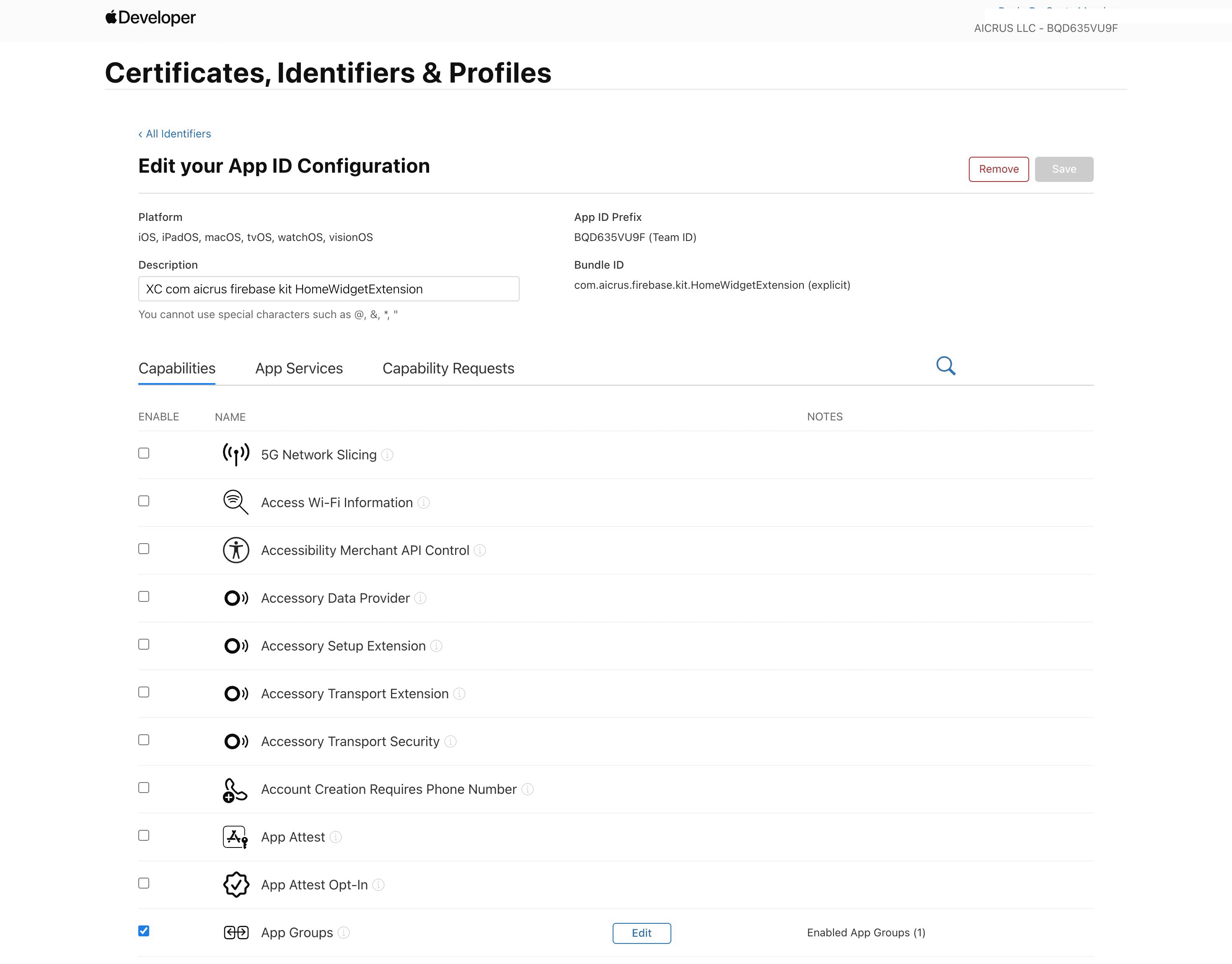This screenshot has height=964, width=1232.
Task: Tick the Accessory Transport Extension checkbox
Action: tap(144, 692)
